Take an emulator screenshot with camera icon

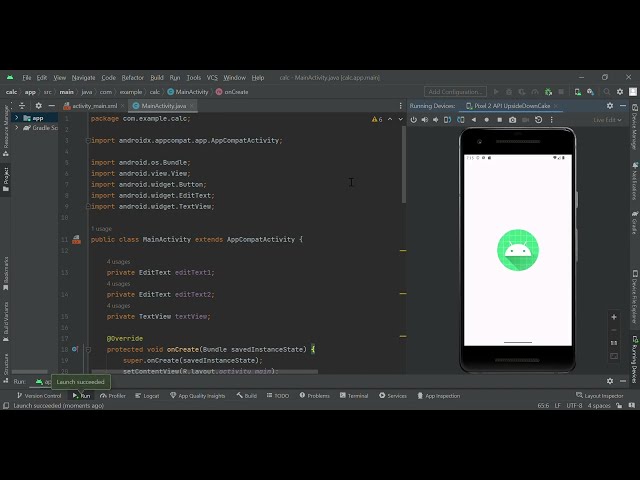pyautogui.click(x=513, y=120)
